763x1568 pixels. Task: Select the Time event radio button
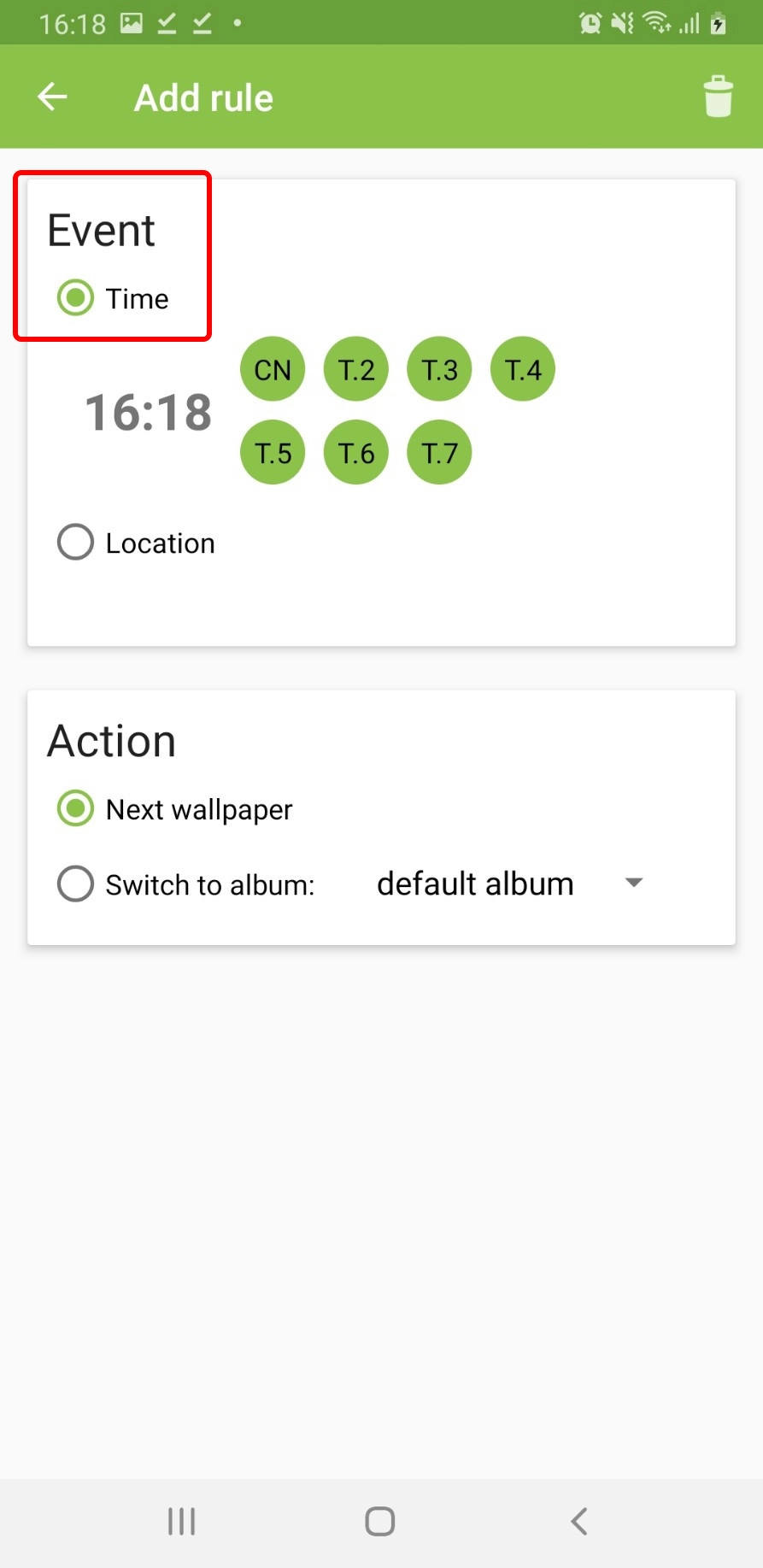click(76, 298)
